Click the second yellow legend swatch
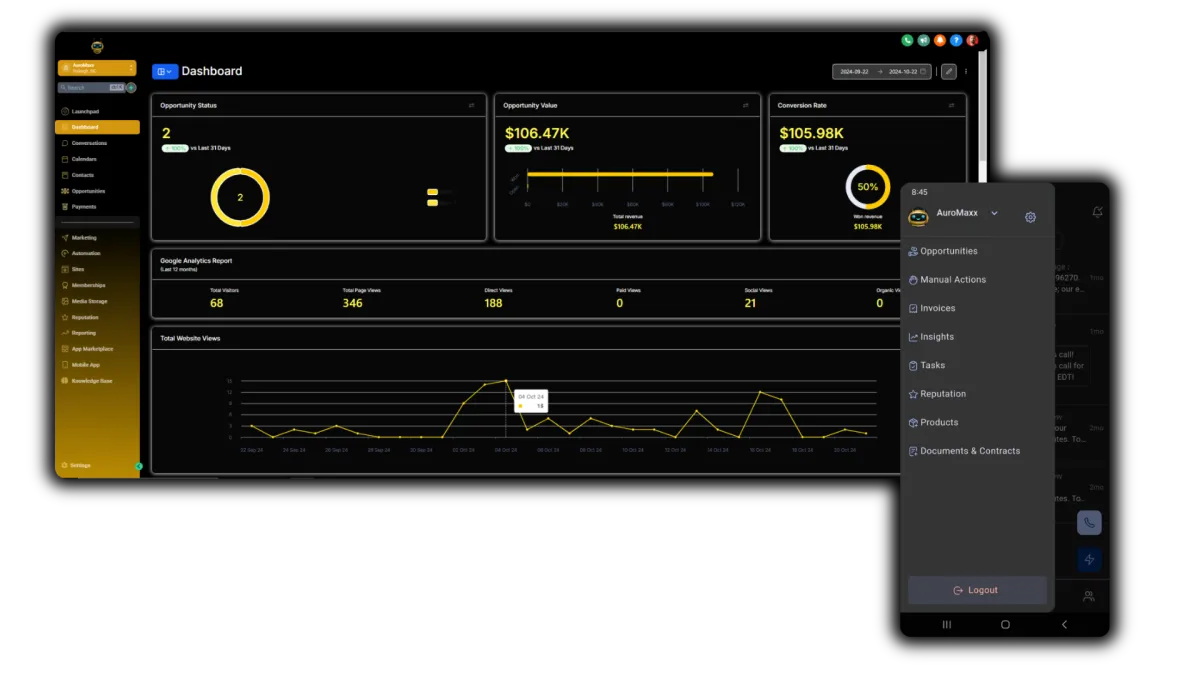1200x675 pixels. point(432,203)
